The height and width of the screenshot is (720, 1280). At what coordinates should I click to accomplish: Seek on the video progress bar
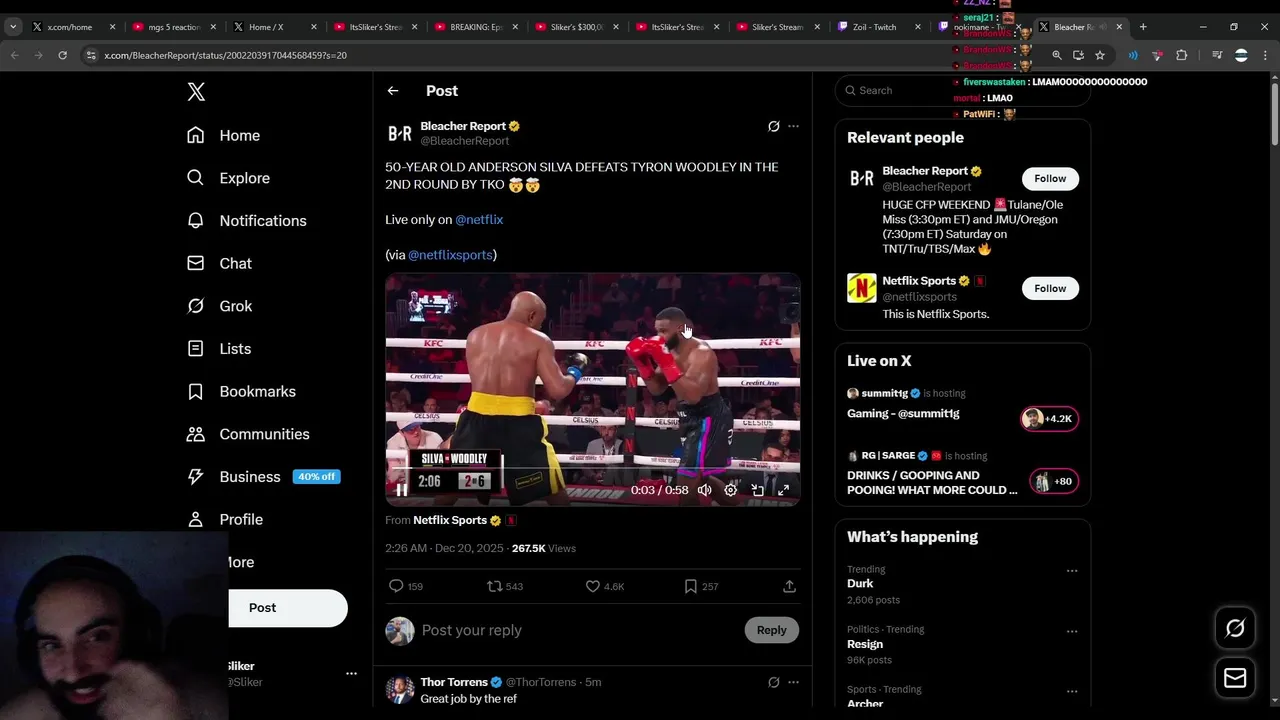click(x=592, y=468)
